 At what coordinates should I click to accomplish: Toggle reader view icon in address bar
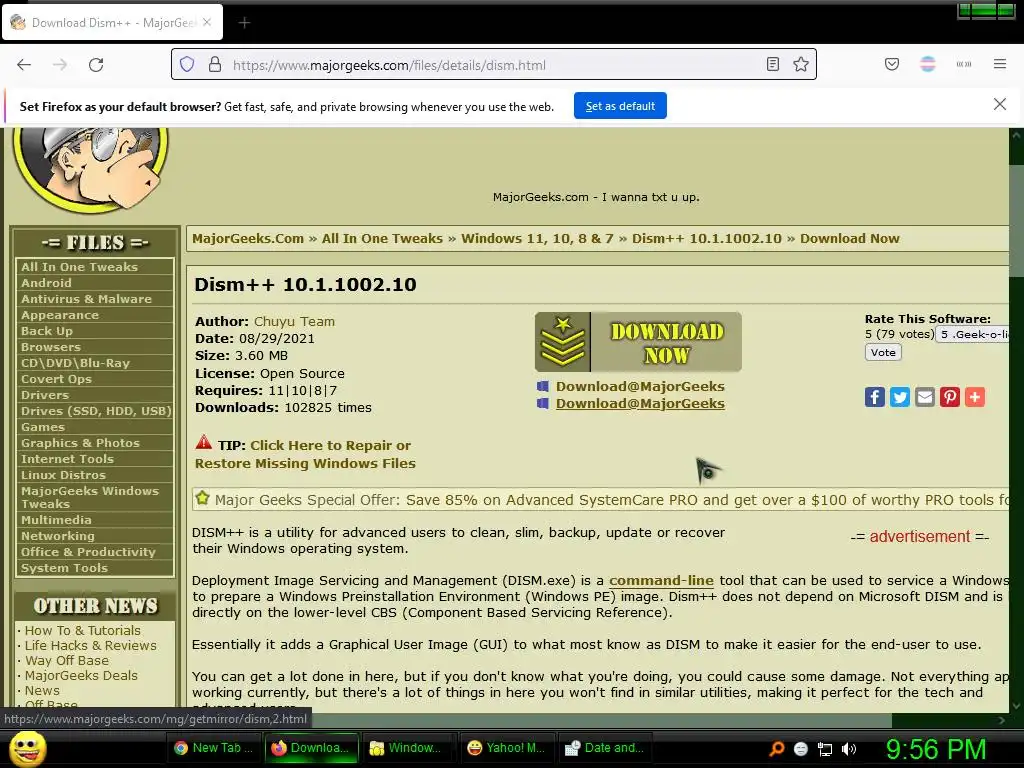773,64
